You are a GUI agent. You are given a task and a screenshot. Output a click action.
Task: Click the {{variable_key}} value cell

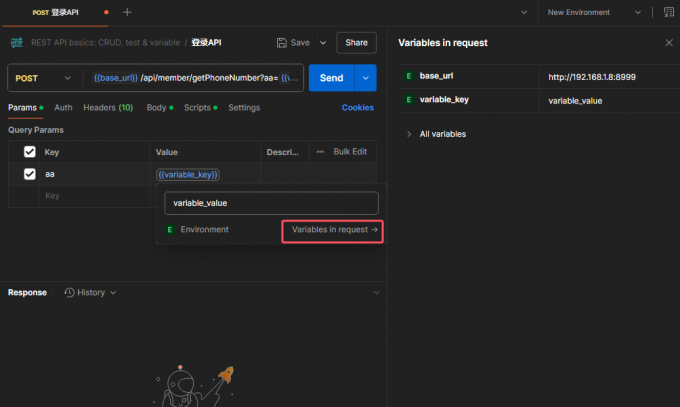click(188, 174)
